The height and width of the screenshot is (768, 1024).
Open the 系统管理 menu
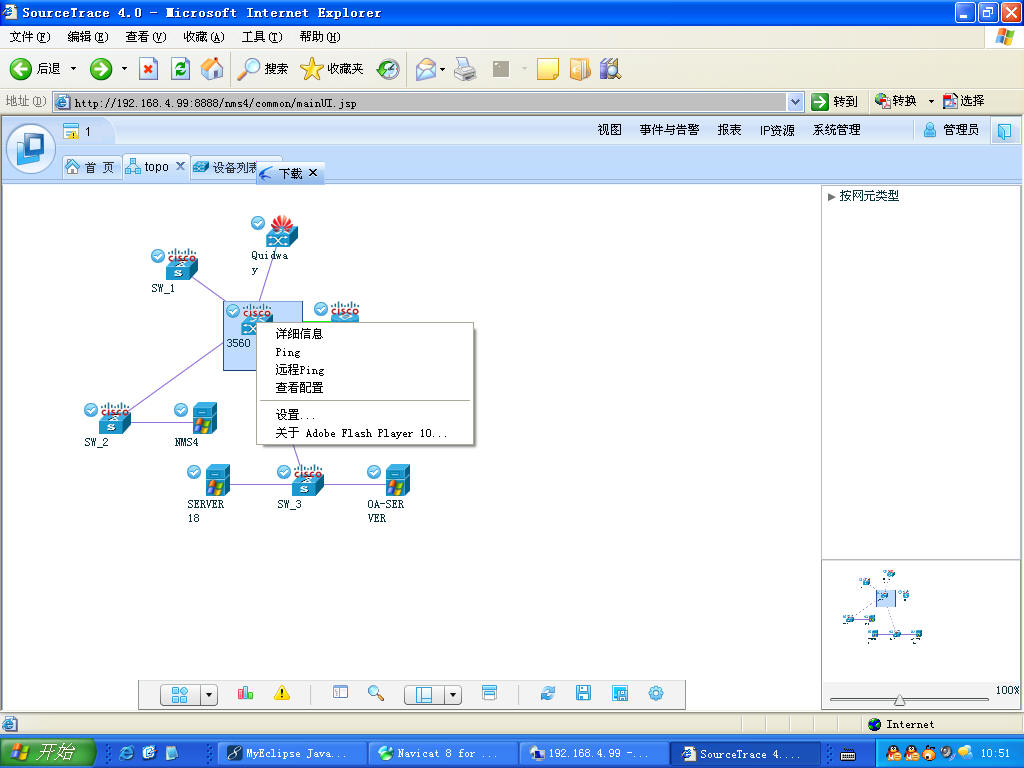(837, 130)
